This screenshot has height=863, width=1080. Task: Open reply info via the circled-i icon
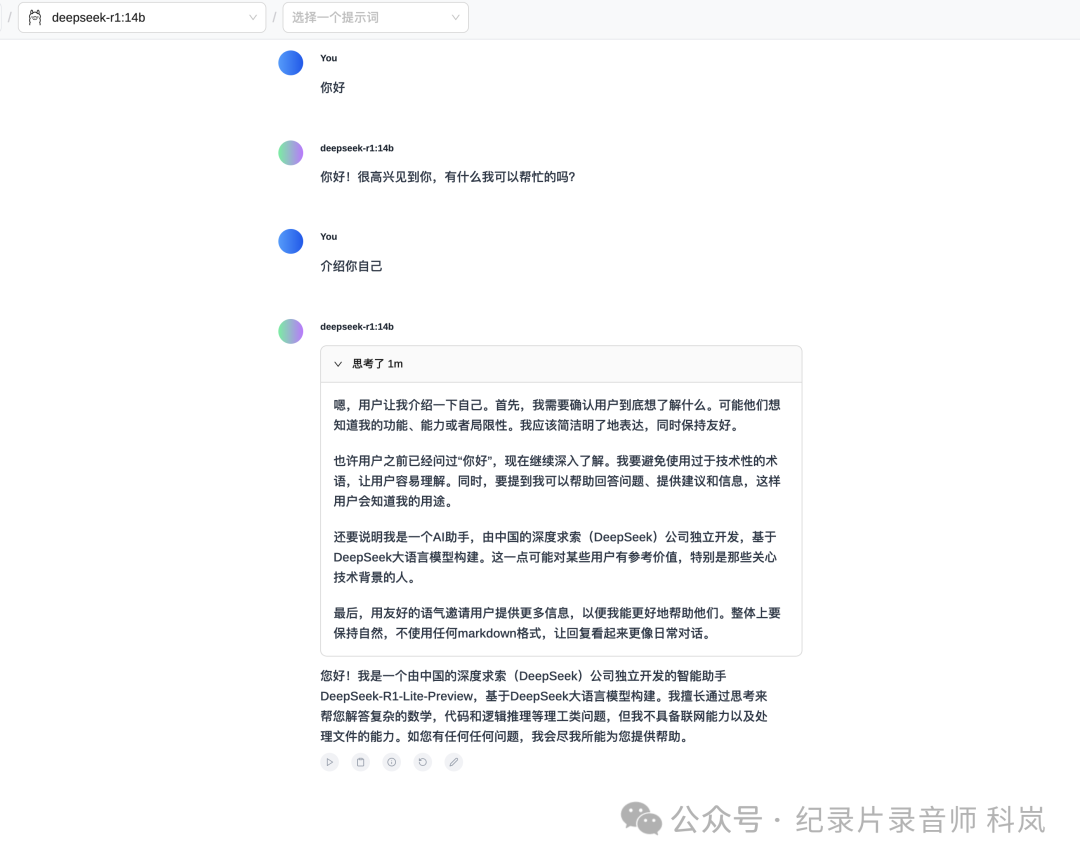coord(392,762)
